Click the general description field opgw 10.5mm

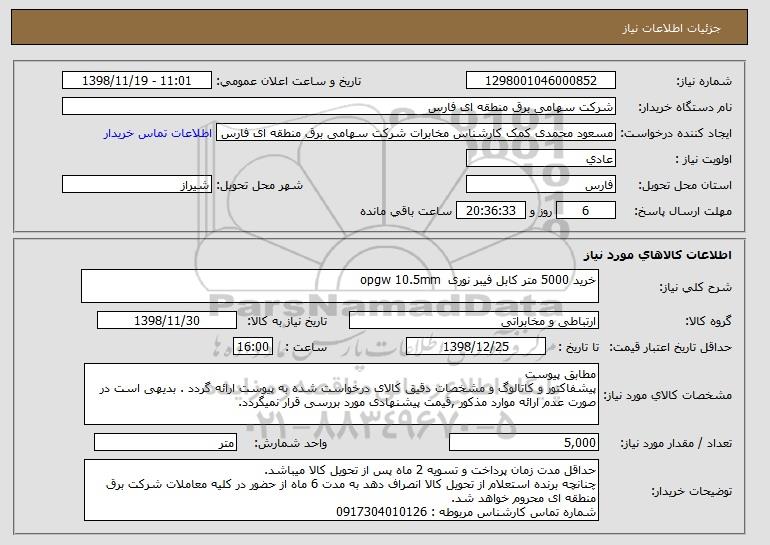(x=340, y=286)
